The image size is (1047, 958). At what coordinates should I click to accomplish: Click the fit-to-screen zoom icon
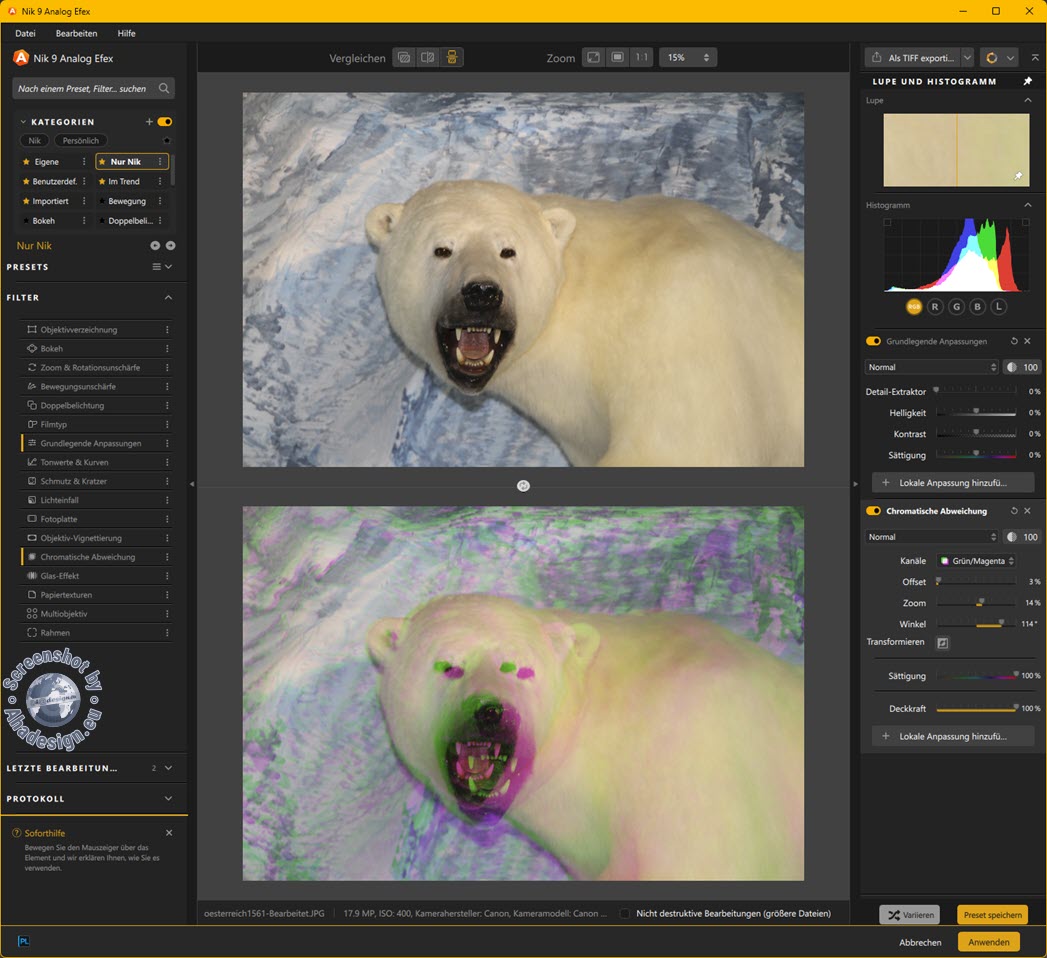click(x=594, y=58)
